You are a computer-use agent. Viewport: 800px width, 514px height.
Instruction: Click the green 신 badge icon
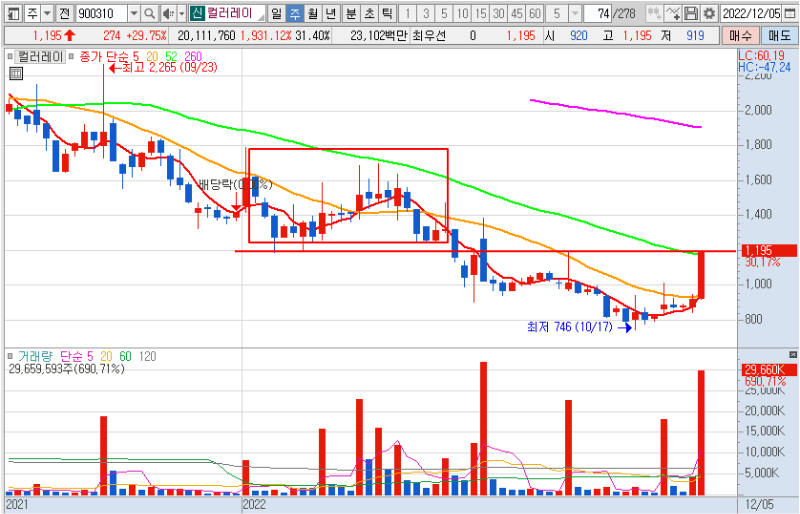point(197,13)
